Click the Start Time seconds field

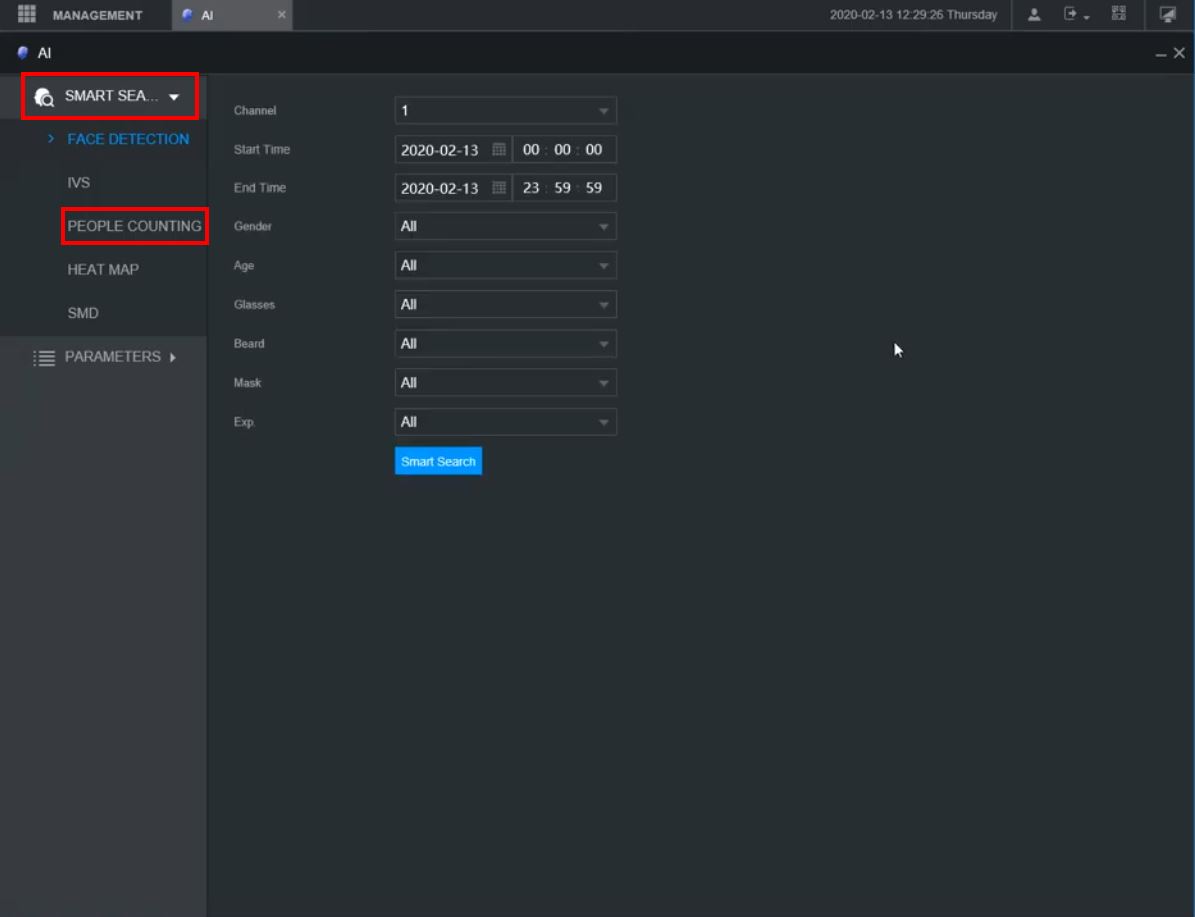tap(594, 149)
